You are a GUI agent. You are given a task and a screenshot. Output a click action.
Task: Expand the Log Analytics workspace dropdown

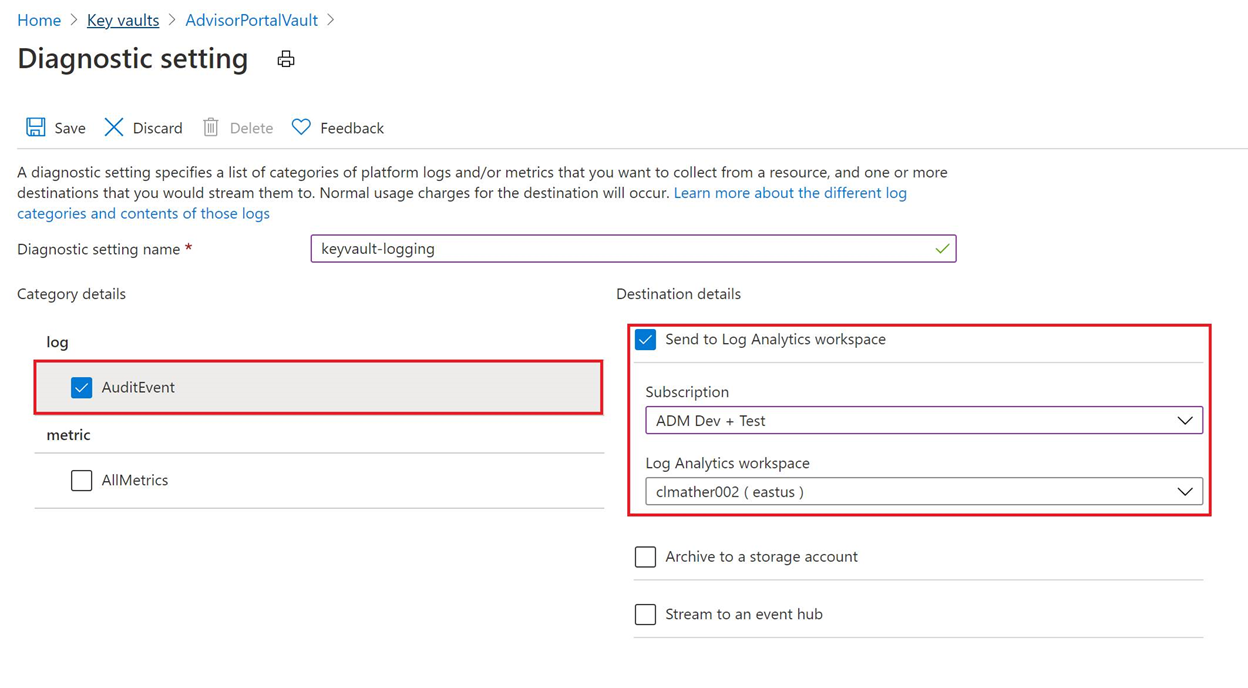tap(923, 492)
